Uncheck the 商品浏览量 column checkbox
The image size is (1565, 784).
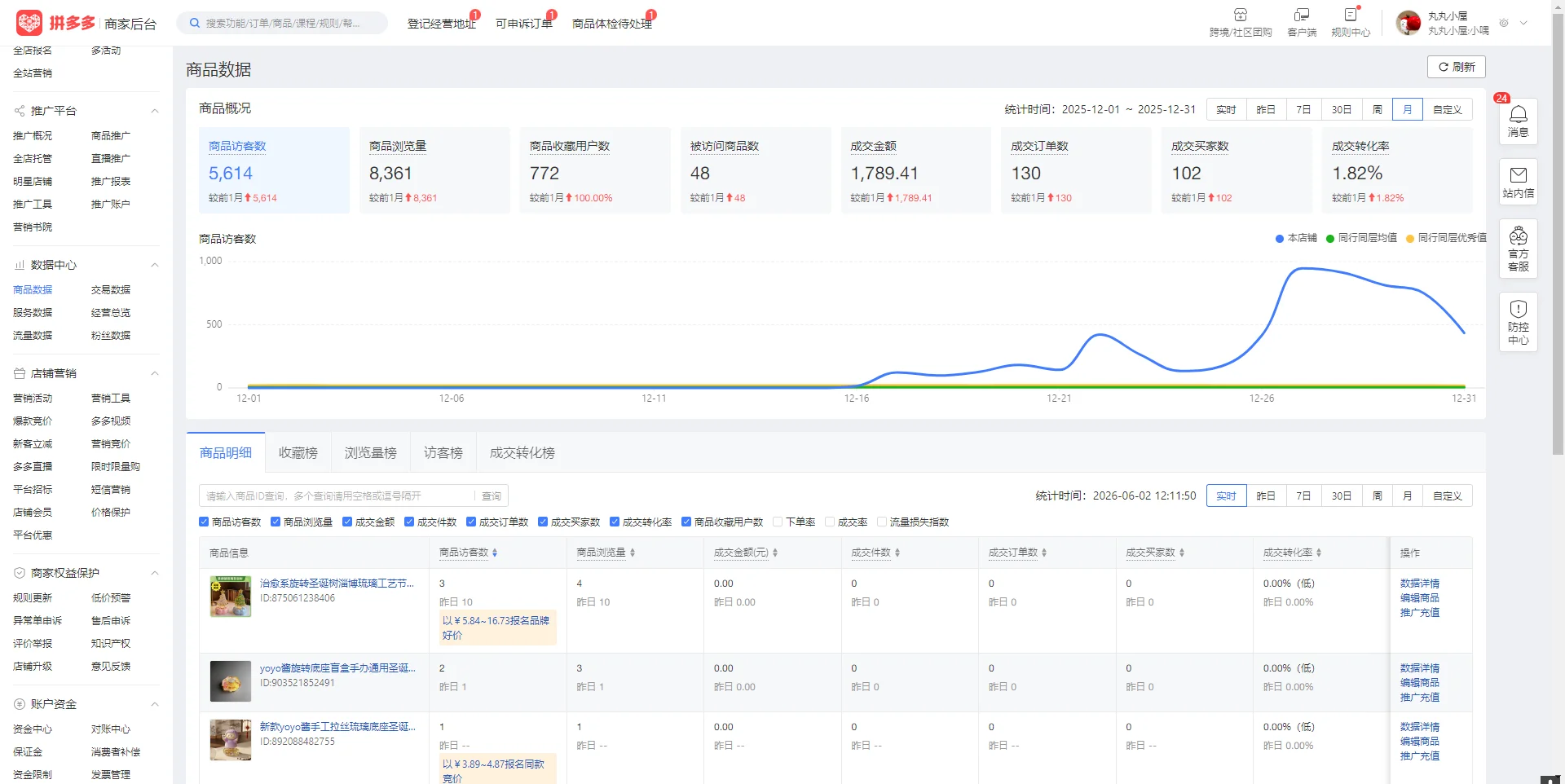click(x=276, y=522)
